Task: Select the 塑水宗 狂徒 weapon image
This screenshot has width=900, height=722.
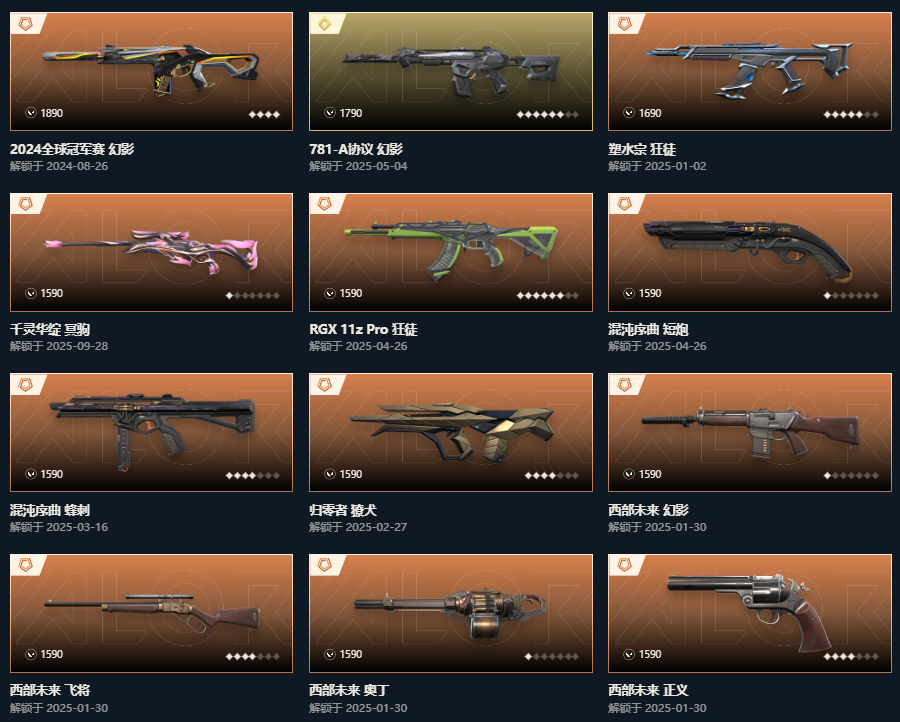Action: click(750, 72)
